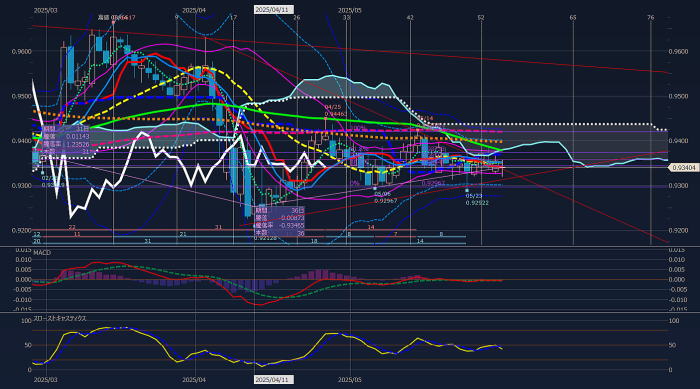Select the day-count marker 26 at chart top
Screen dimensions: 700x389
click(296, 17)
